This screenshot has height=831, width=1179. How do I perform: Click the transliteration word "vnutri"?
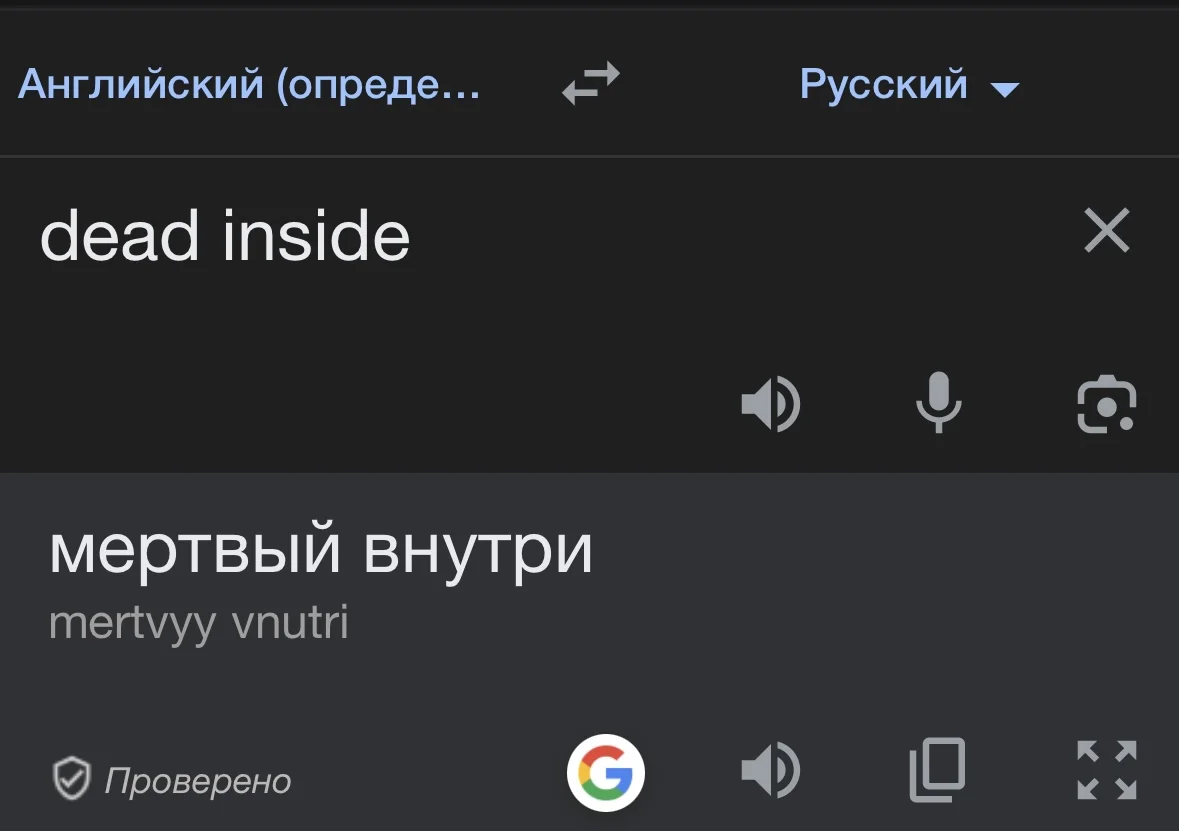click(x=290, y=623)
